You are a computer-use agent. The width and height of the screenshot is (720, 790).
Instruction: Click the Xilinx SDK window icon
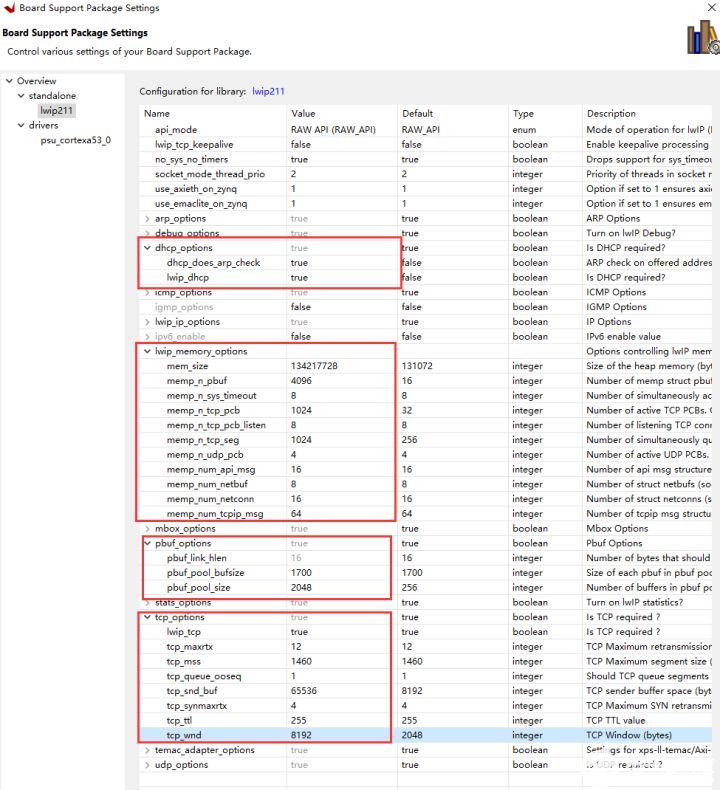point(9,7)
